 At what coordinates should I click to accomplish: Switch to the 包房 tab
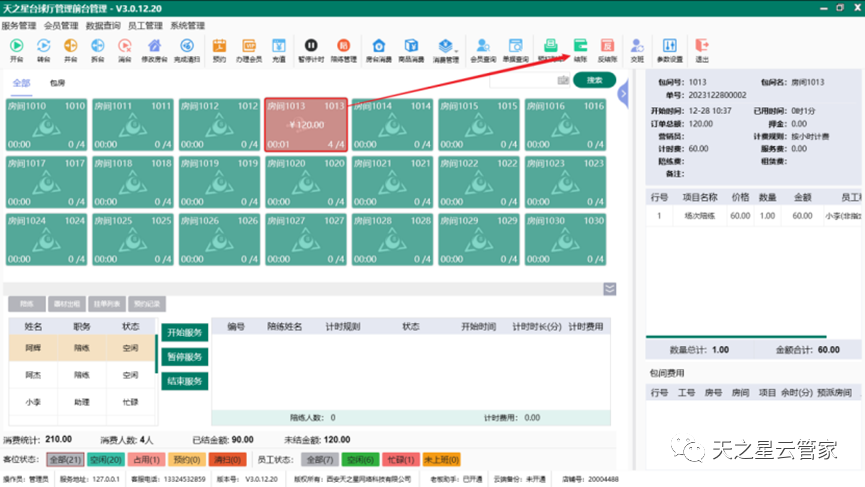click(x=58, y=83)
